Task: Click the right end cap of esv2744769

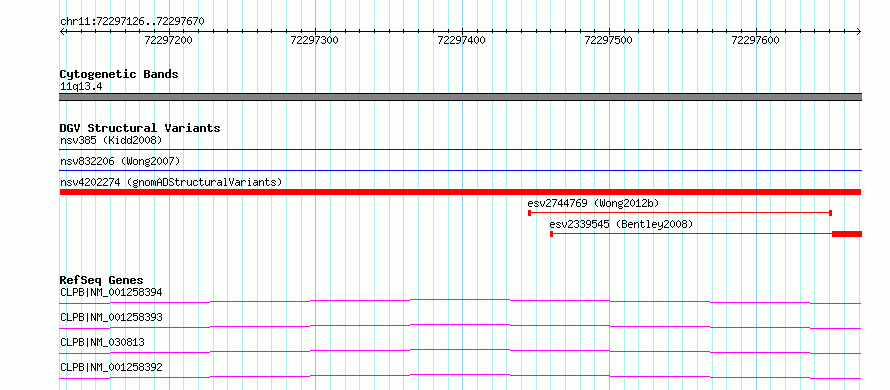Action: point(830,213)
